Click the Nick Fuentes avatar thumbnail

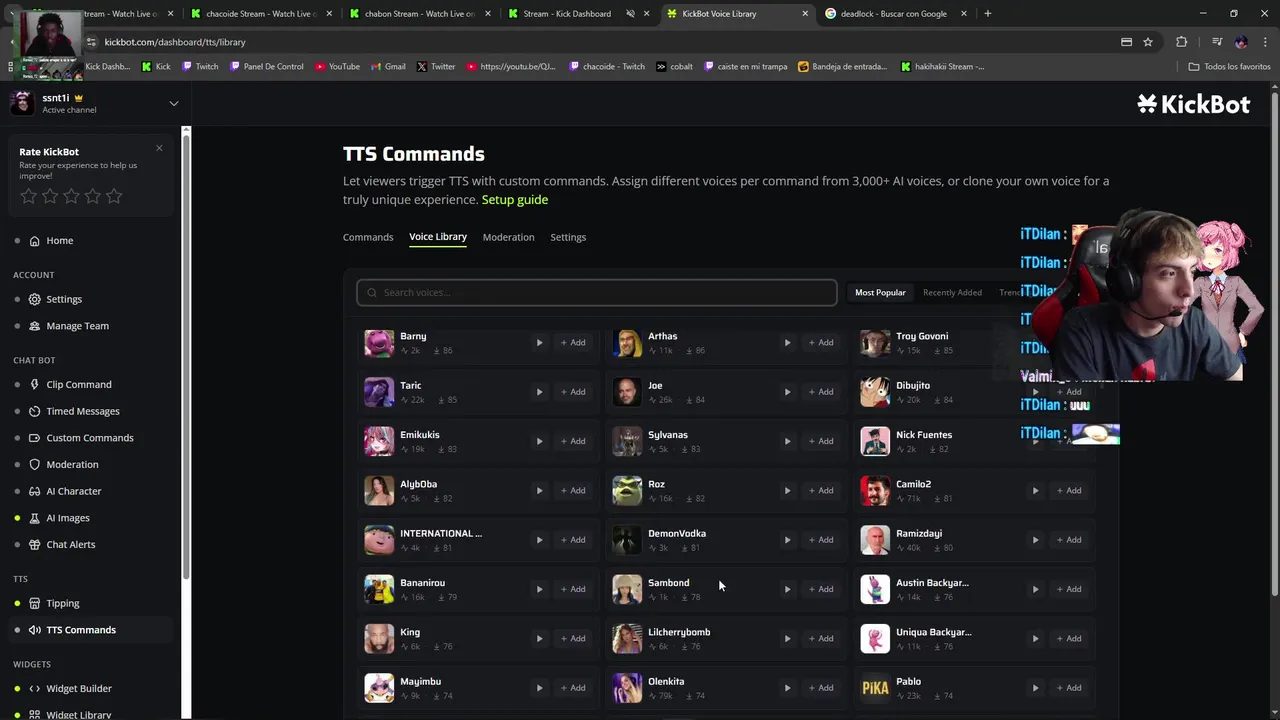pos(875,441)
